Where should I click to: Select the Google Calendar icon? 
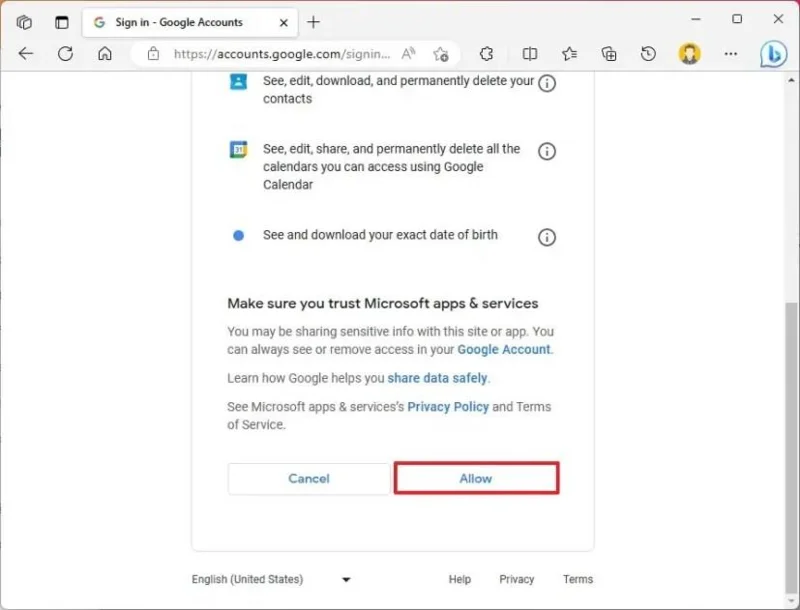238,149
